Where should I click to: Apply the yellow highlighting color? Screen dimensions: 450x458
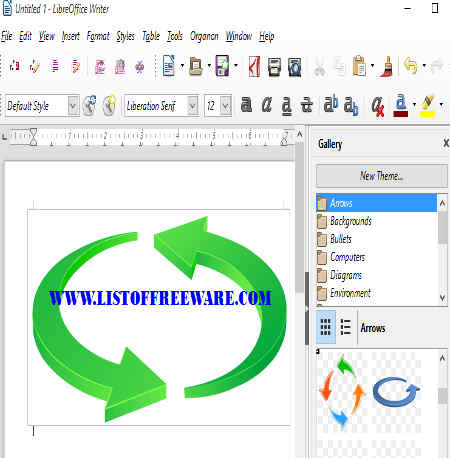[x=428, y=106]
